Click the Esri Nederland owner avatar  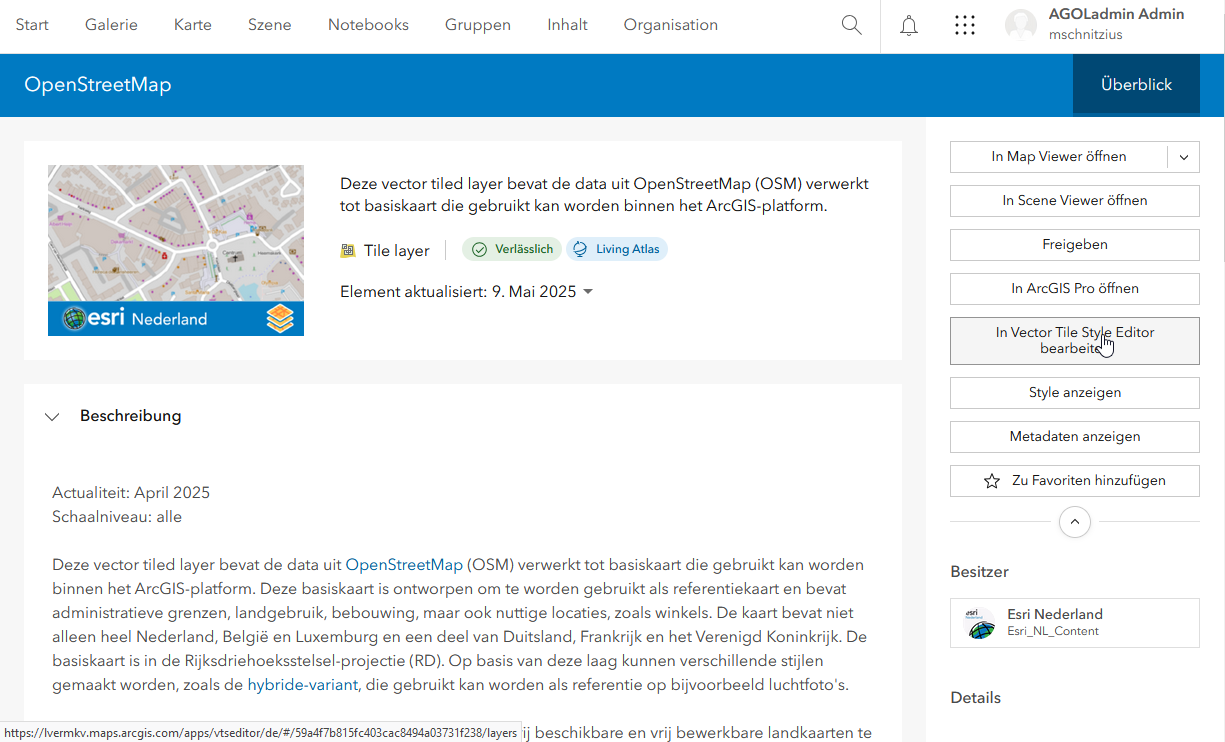[x=979, y=623]
